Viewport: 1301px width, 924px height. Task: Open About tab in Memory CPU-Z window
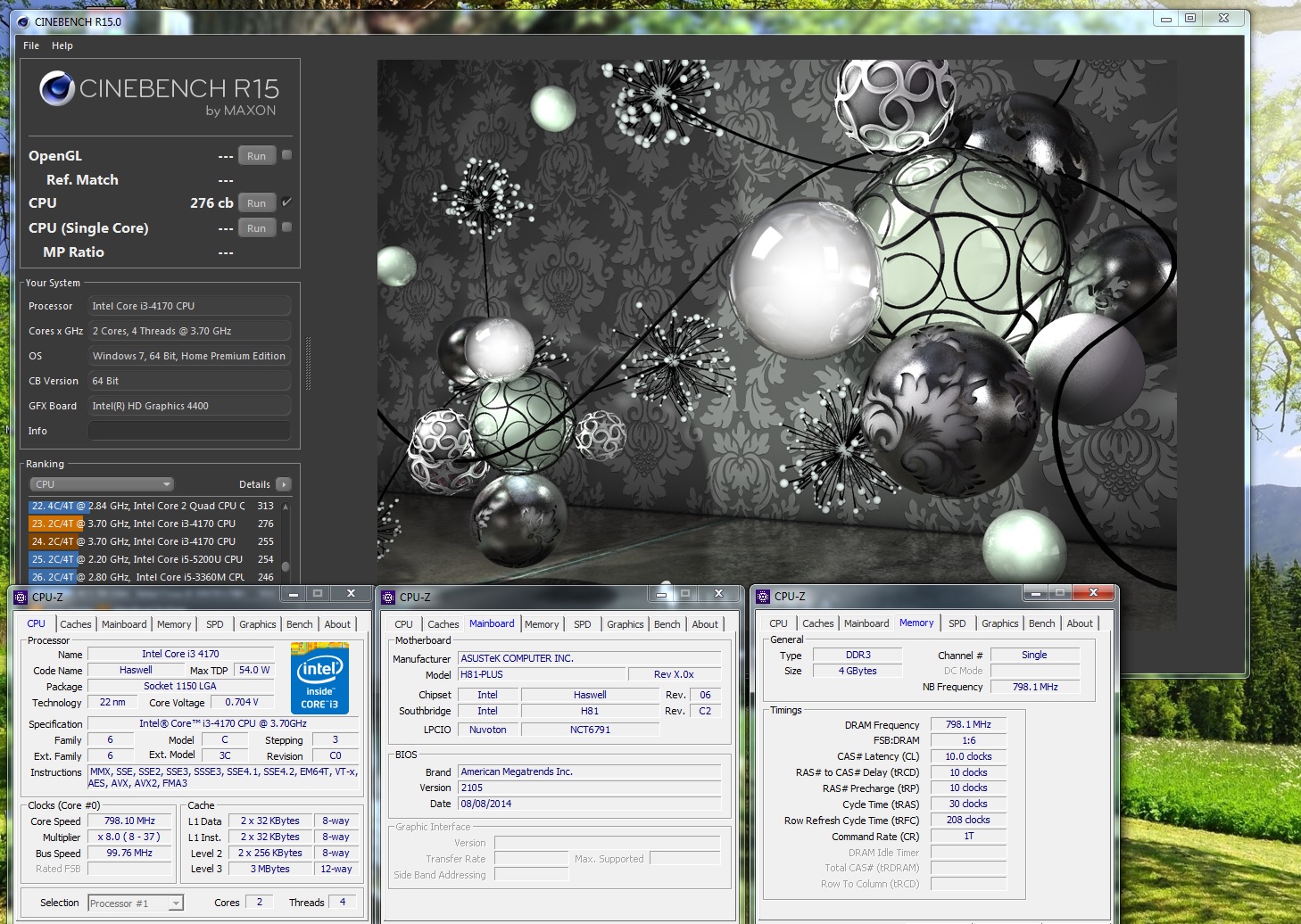(1080, 623)
